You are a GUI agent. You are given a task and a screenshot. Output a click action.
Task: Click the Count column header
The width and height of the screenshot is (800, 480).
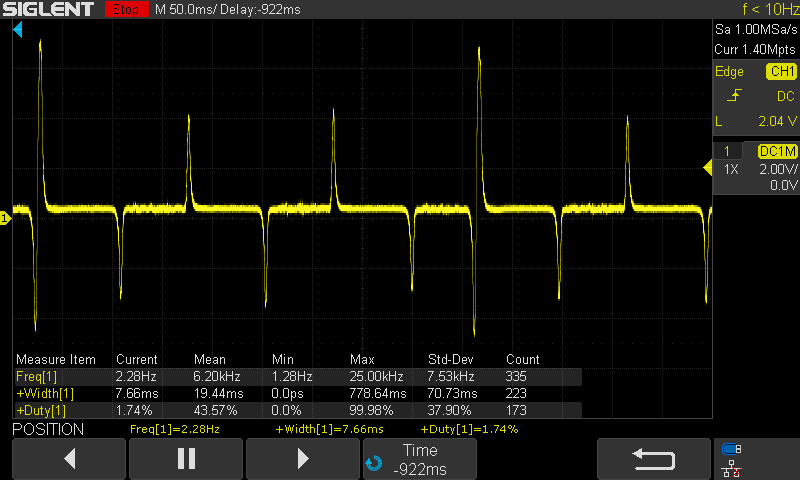[x=522, y=360]
